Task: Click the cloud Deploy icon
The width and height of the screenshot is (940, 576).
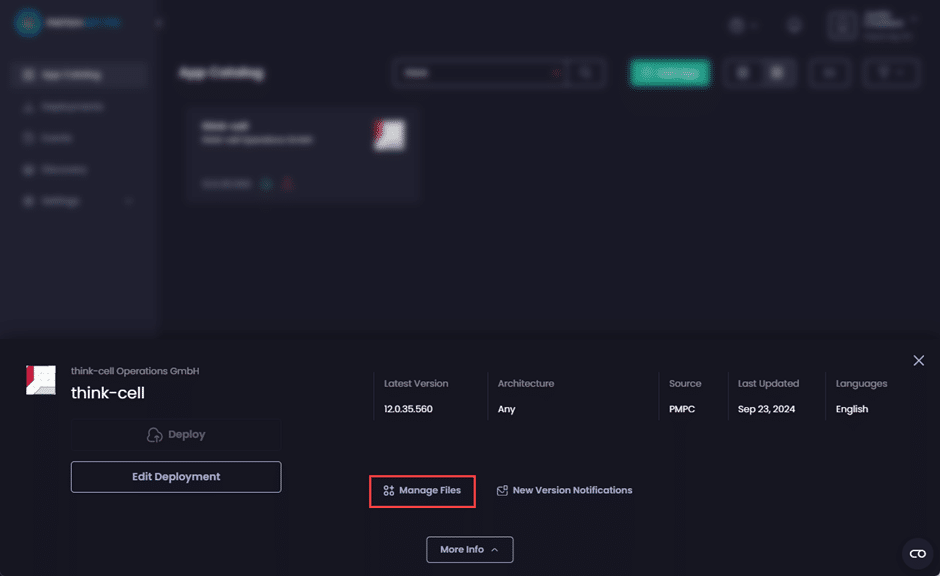Action: (154, 435)
